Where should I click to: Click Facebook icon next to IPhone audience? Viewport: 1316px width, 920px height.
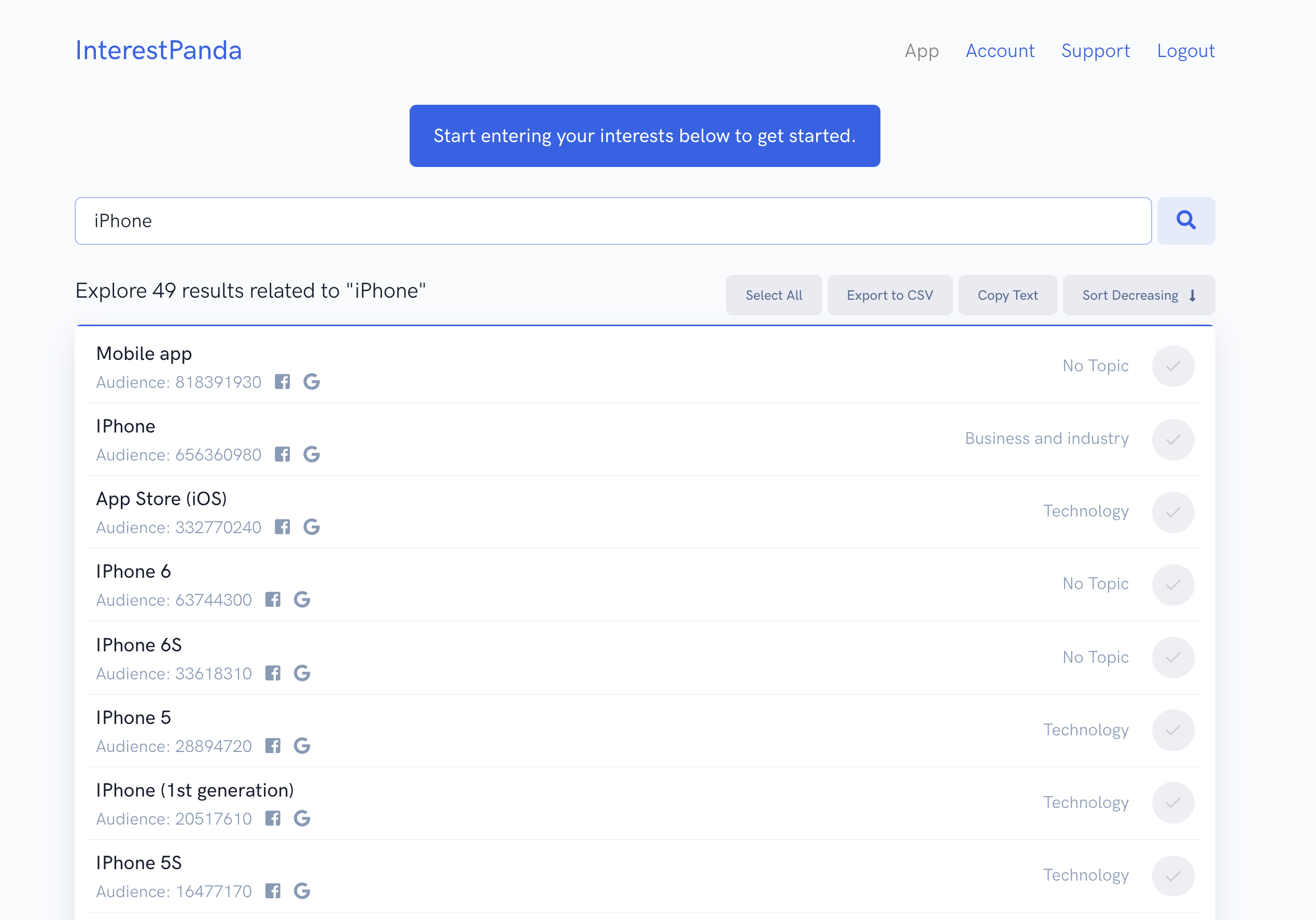[x=282, y=454]
